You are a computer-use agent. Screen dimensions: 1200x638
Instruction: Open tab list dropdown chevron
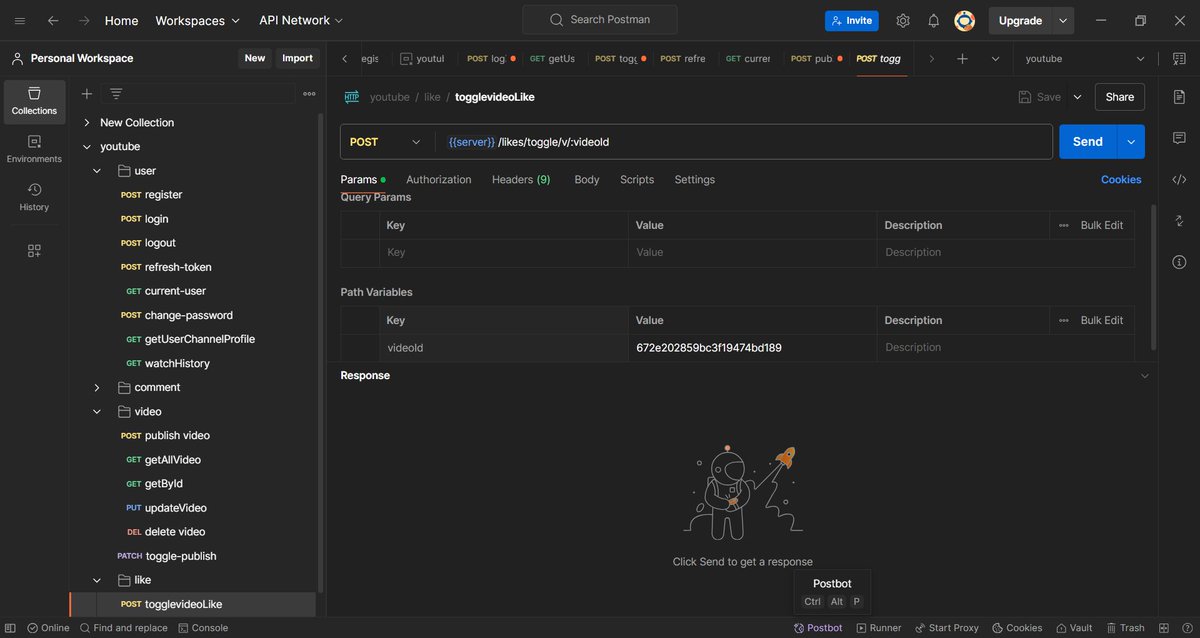[x=995, y=59]
